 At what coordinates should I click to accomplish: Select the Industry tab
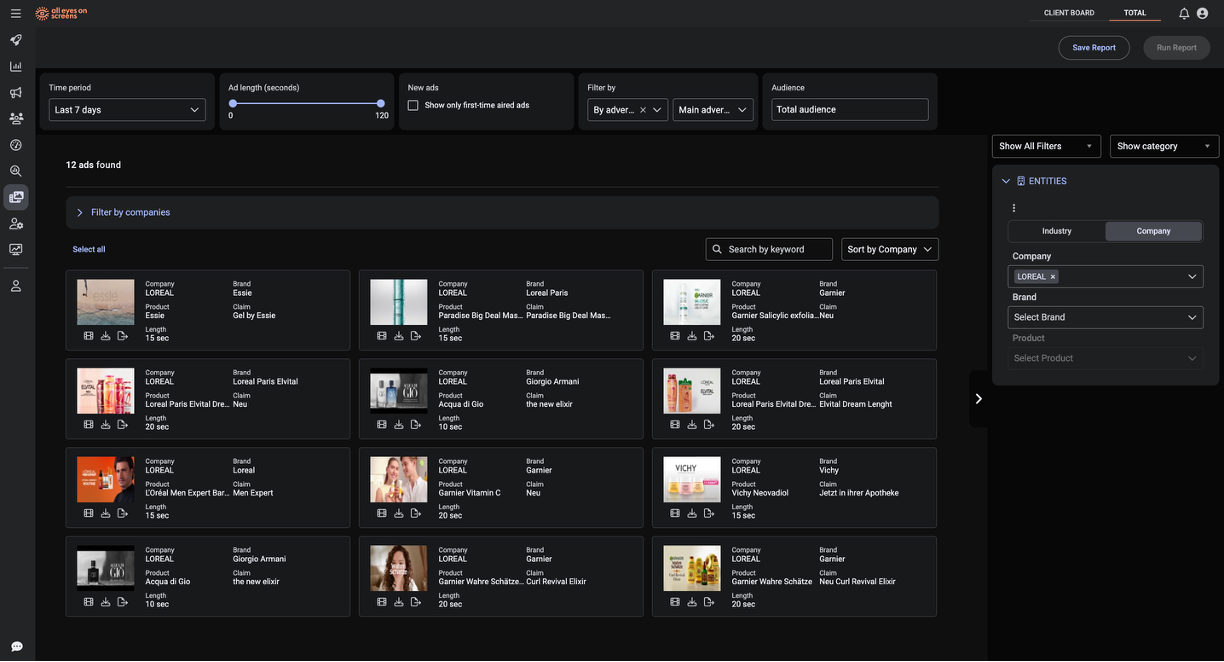[1057, 231]
